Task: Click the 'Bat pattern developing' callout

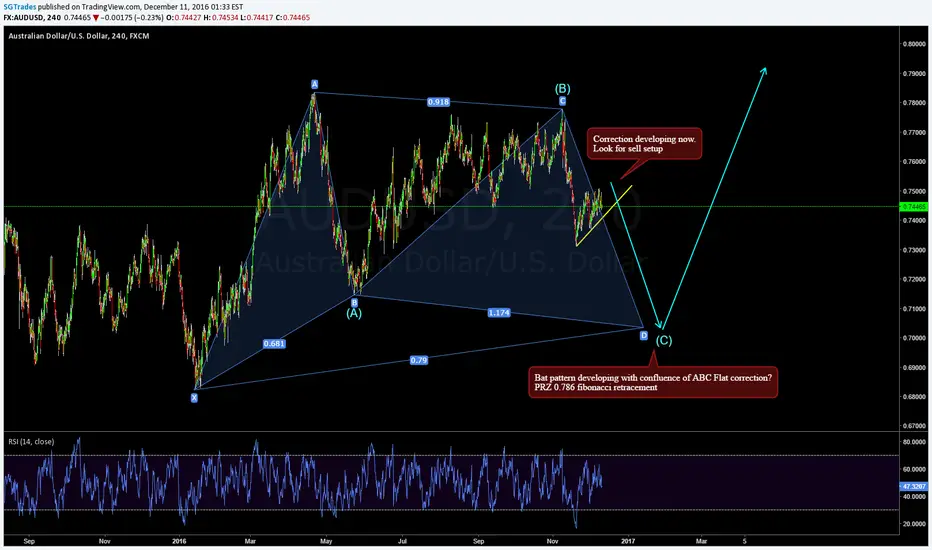Action: pos(653,382)
